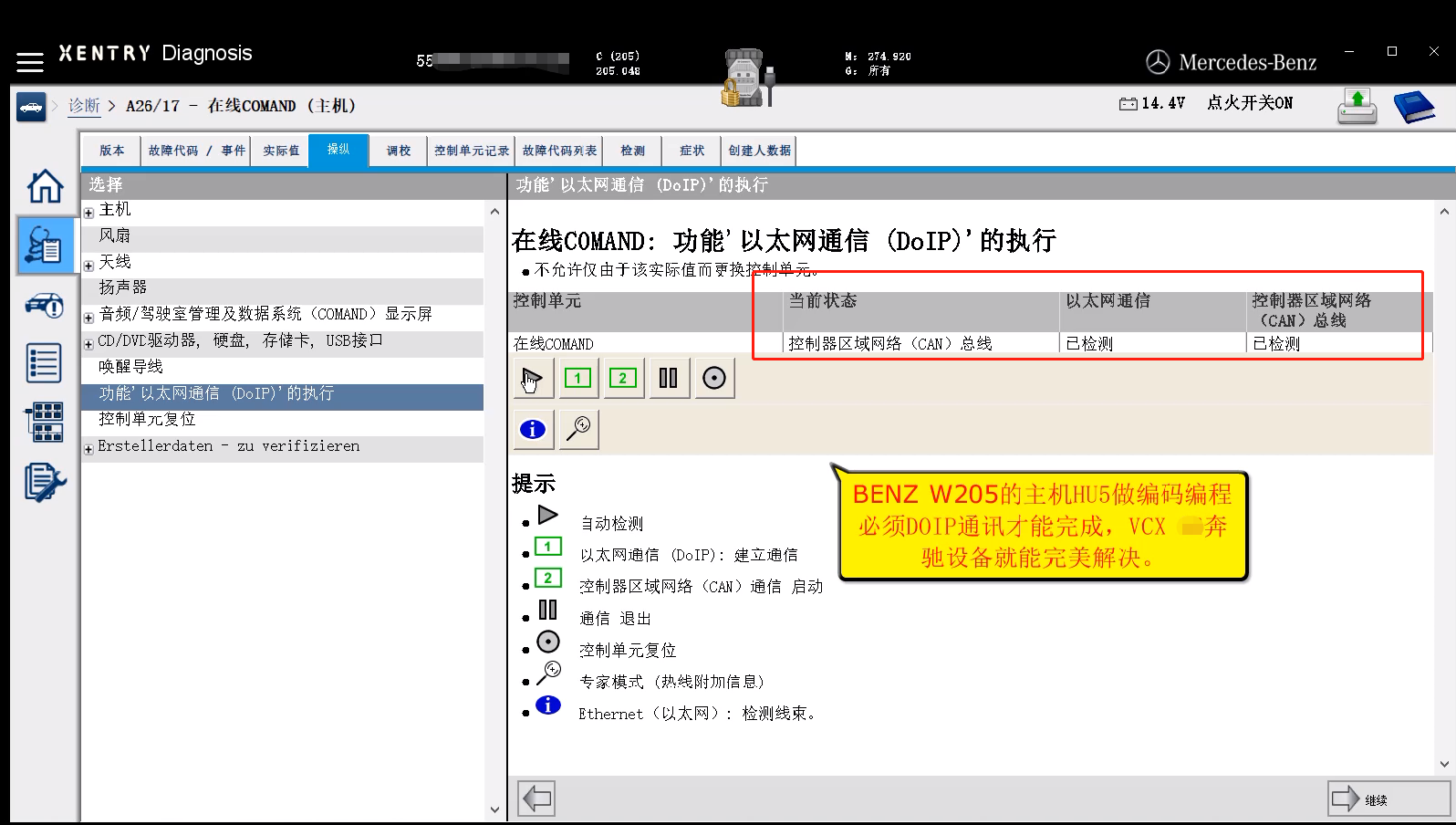The image size is (1456, 825).
Task: Open the 症状 tab
Action: pos(692,151)
